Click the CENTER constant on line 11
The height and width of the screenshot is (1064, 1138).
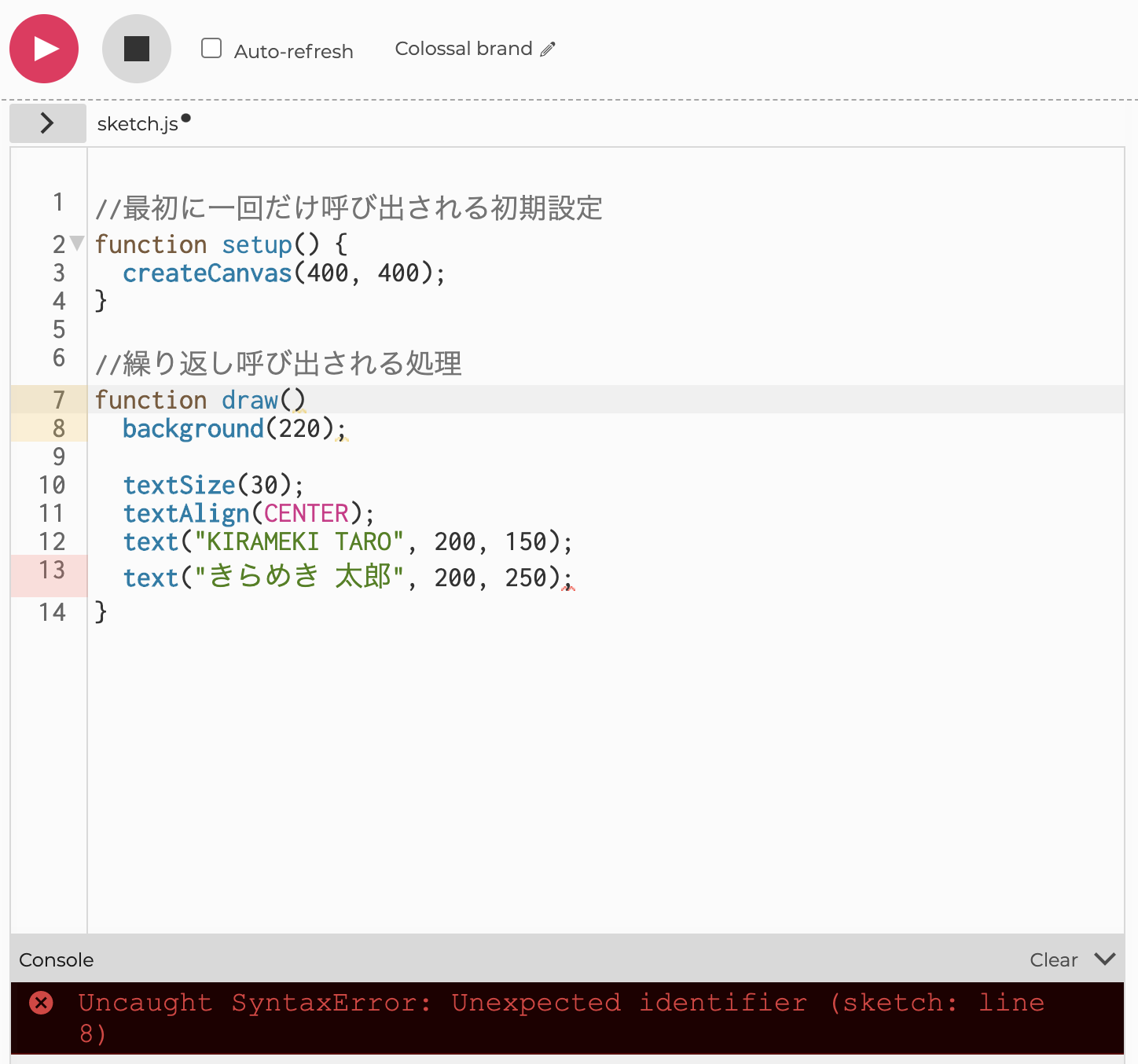tap(306, 514)
